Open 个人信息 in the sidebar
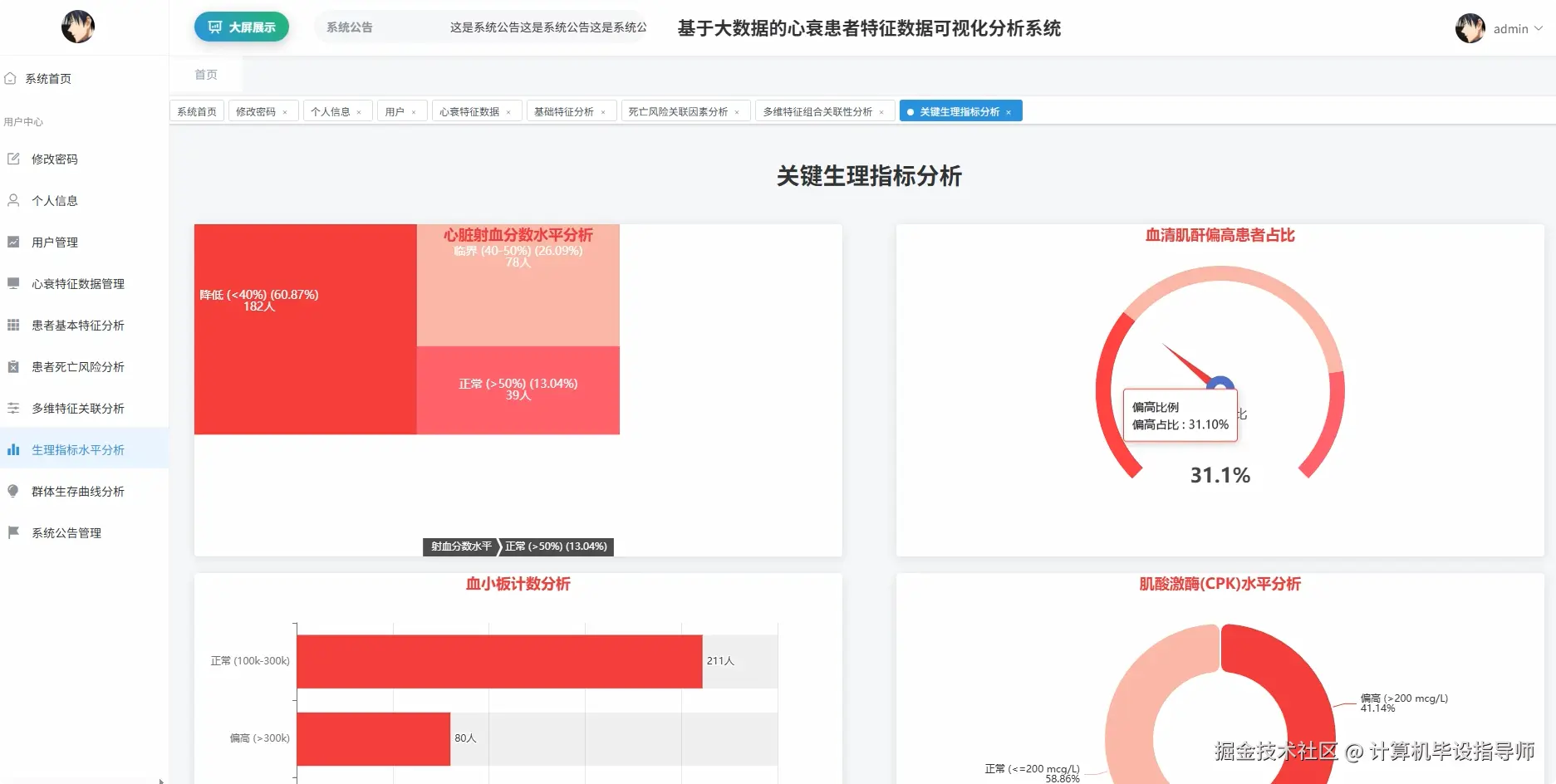This screenshot has width=1556, height=784. pos(84,200)
